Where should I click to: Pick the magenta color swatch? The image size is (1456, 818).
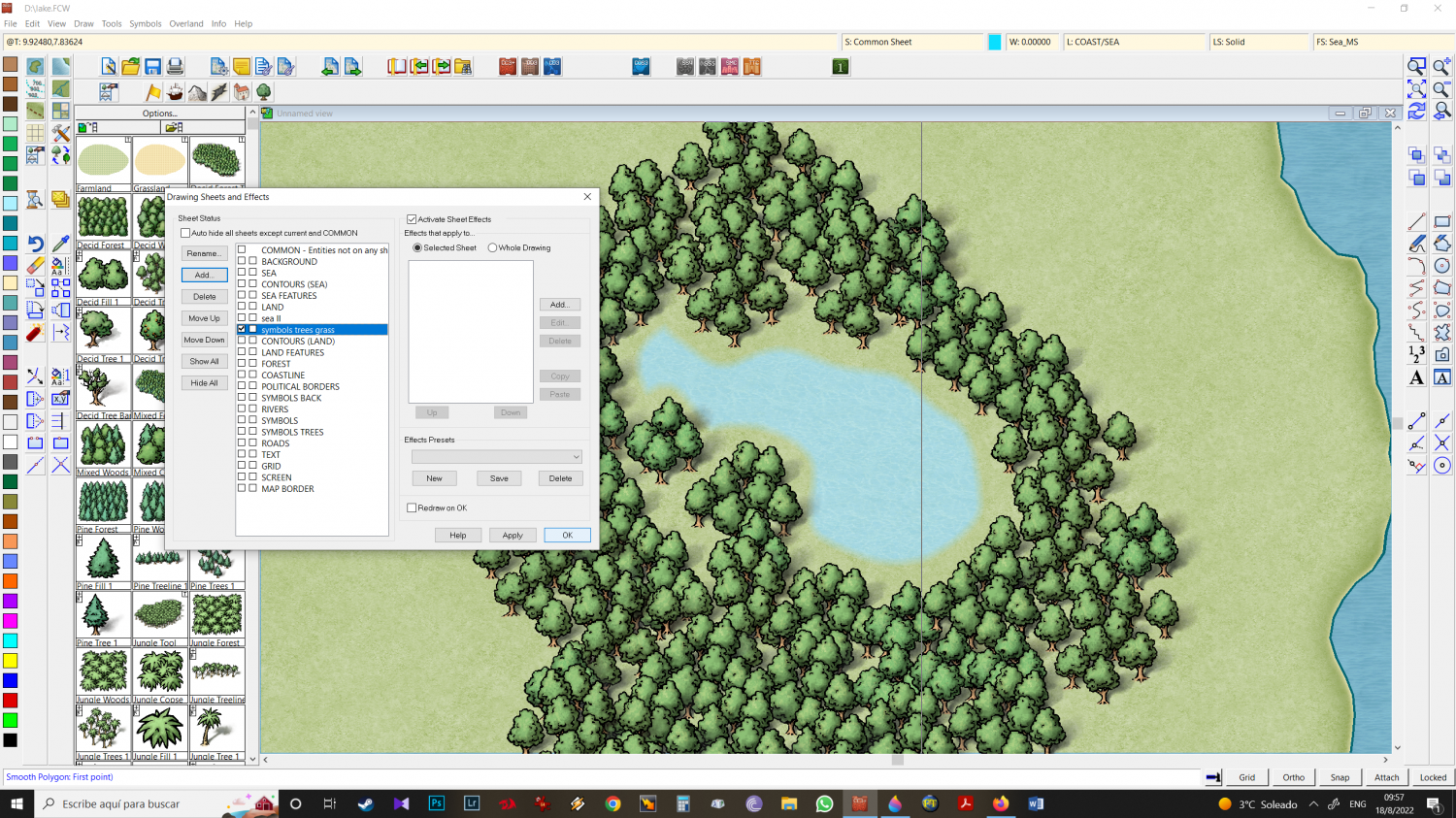pyautogui.click(x=10, y=621)
